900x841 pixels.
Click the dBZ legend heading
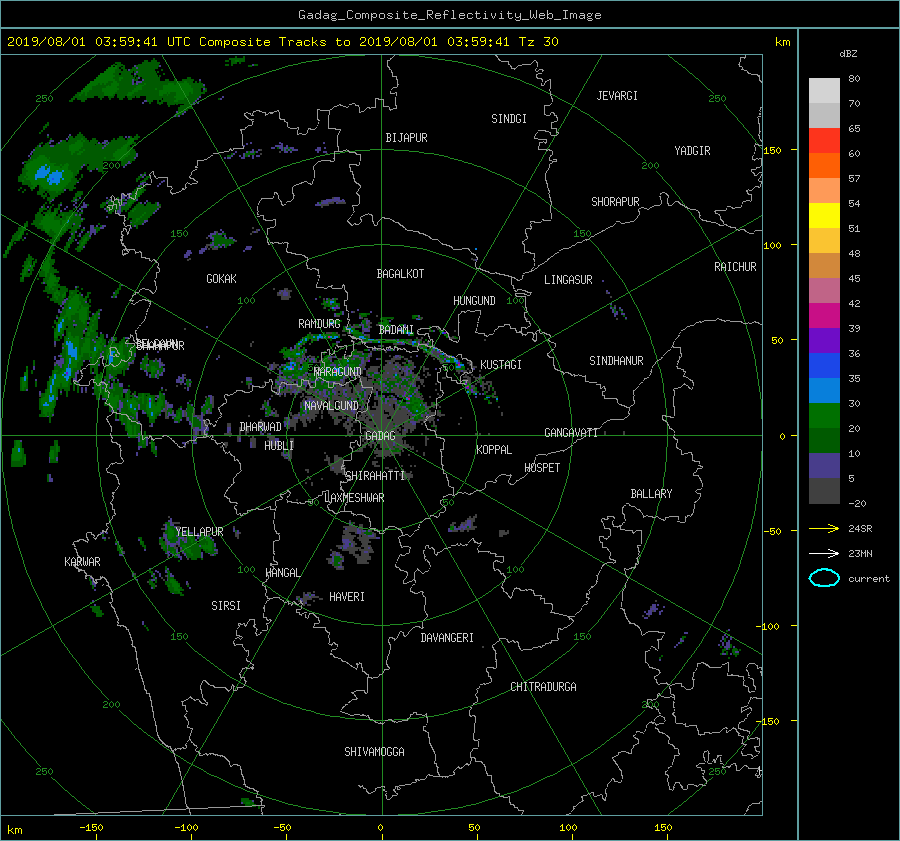tap(848, 54)
